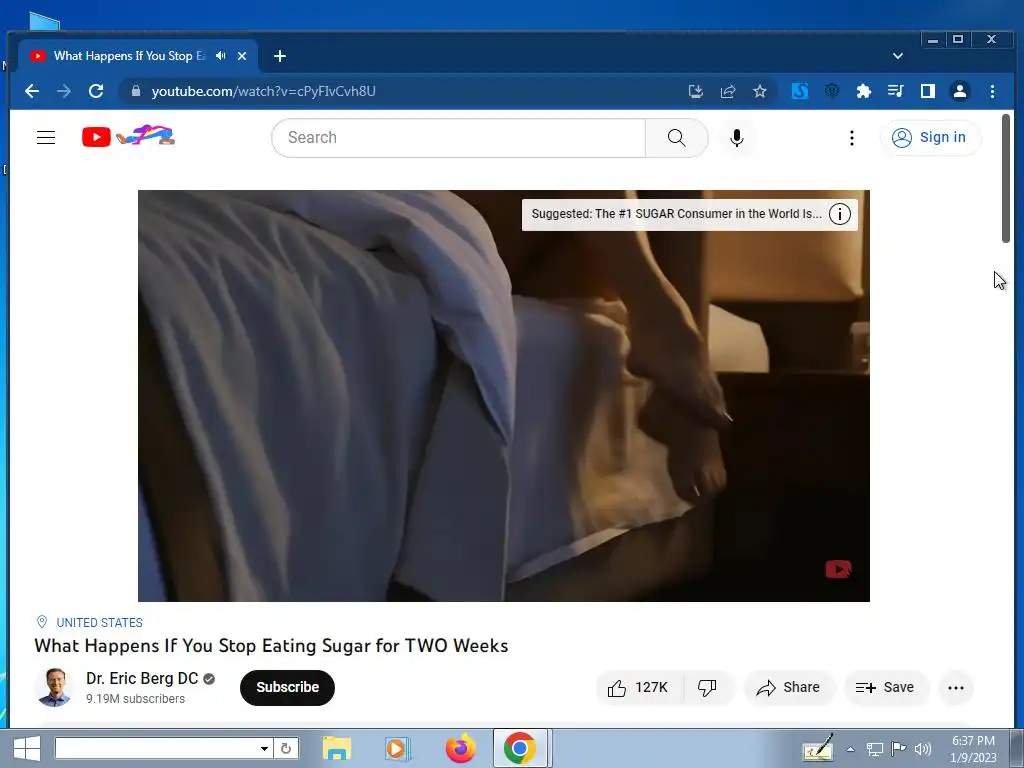Click the search magnifier button
Viewport: 1024px width, 768px height.
[677, 138]
